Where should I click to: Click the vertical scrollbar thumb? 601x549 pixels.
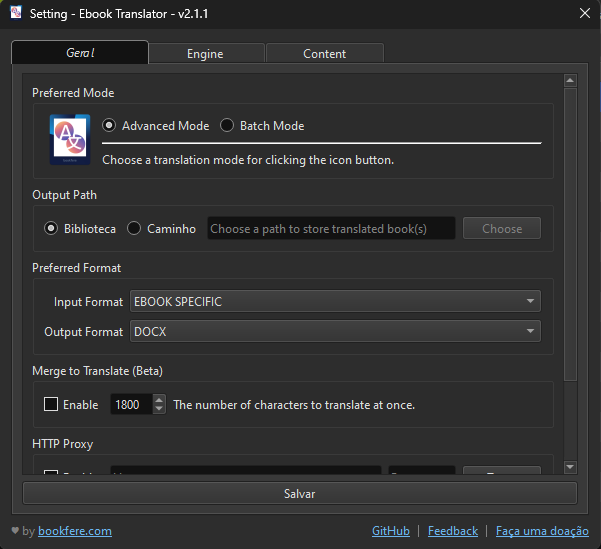tap(570, 235)
